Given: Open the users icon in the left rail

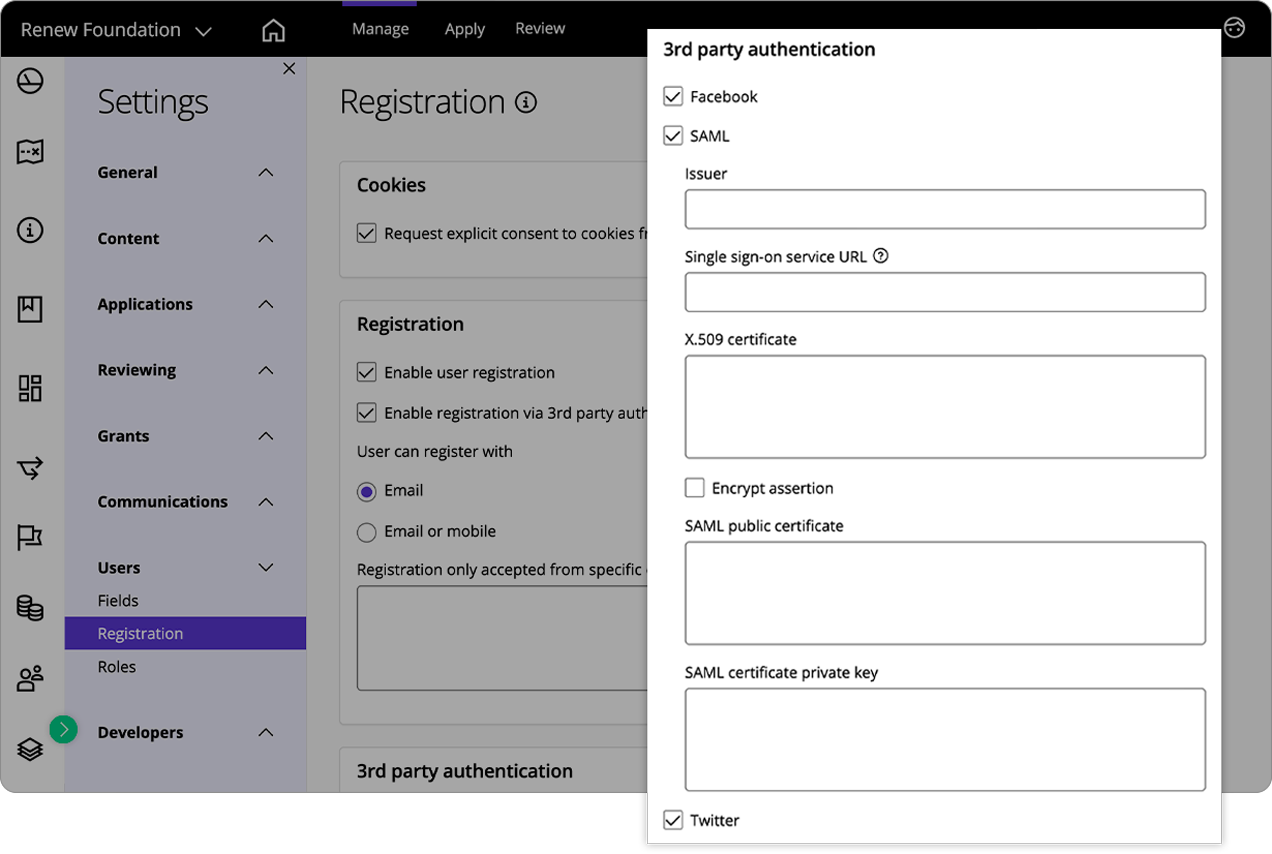Looking at the screenshot, I should [29, 679].
